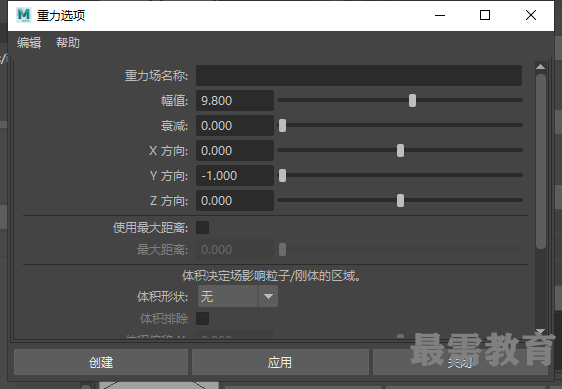The width and height of the screenshot is (562, 389).
Task: Click the 应用 button
Action: tap(280, 362)
